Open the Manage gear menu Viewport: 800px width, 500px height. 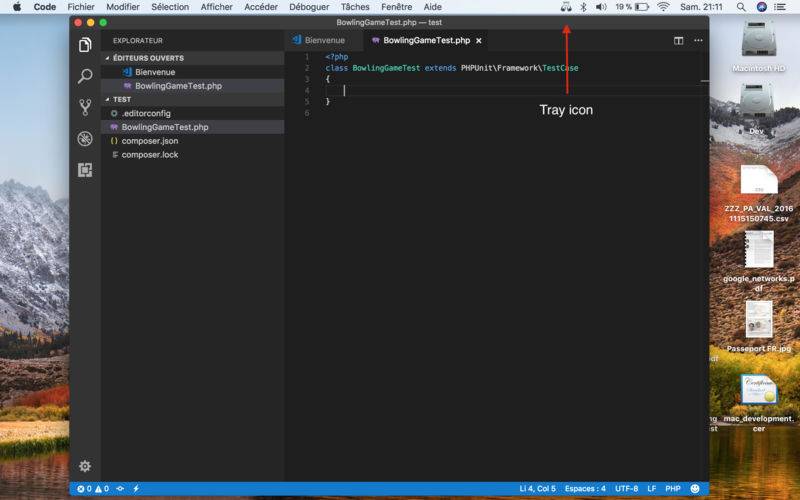click(85, 466)
